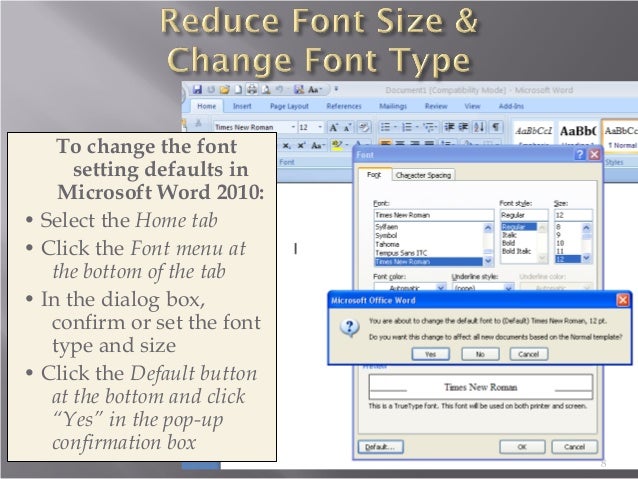Click the Save icon in Quick Access toolbar
The height and width of the screenshot is (479, 638).
(x=197, y=90)
